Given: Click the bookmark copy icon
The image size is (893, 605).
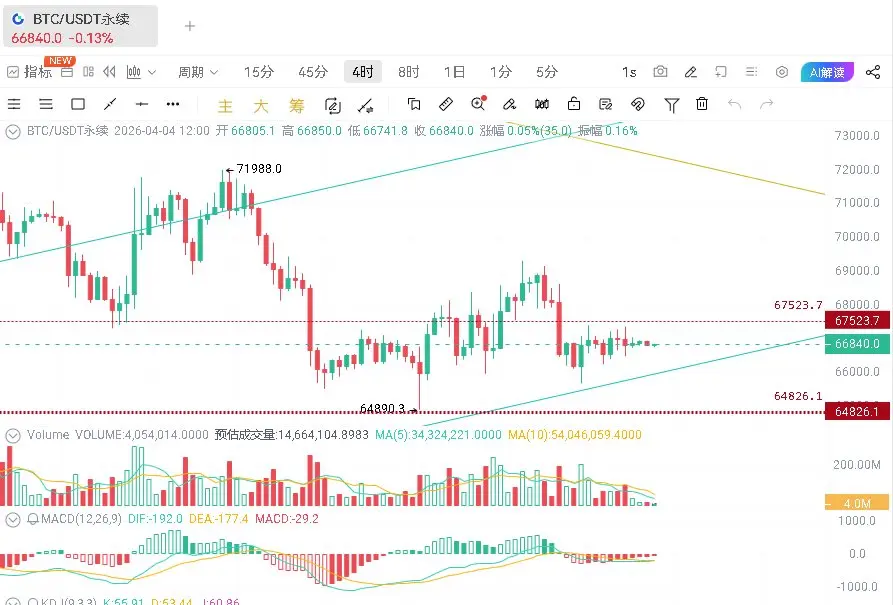Looking at the screenshot, I should pos(414,104).
